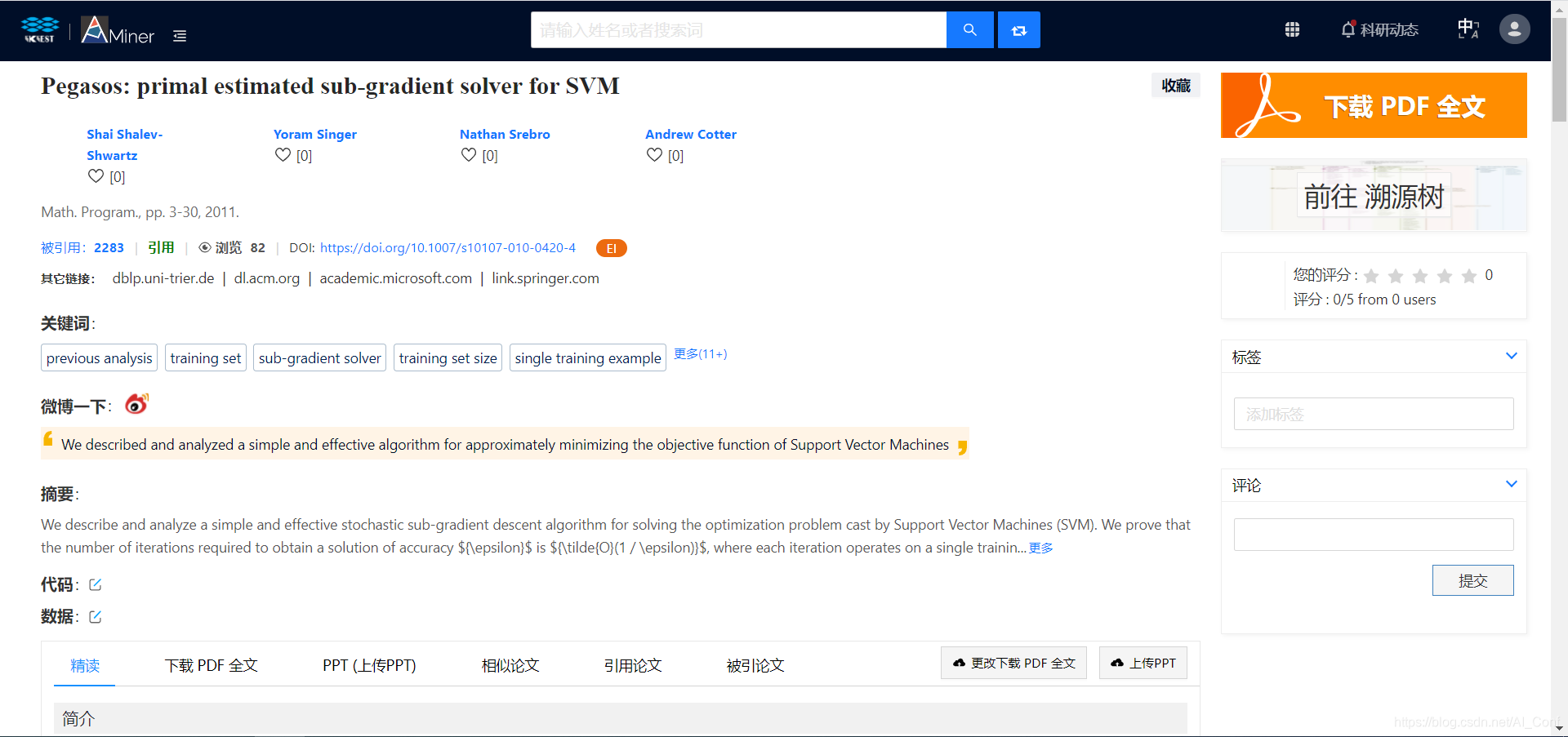The image size is (1568, 737).
Task: Select keyword 'training set size'
Action: point(448,357)
